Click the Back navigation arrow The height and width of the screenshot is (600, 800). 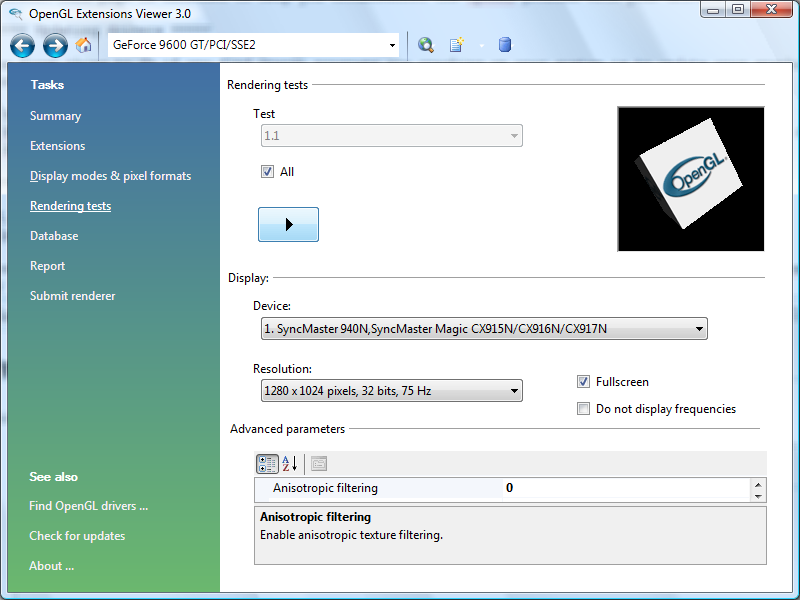[23, 45]
